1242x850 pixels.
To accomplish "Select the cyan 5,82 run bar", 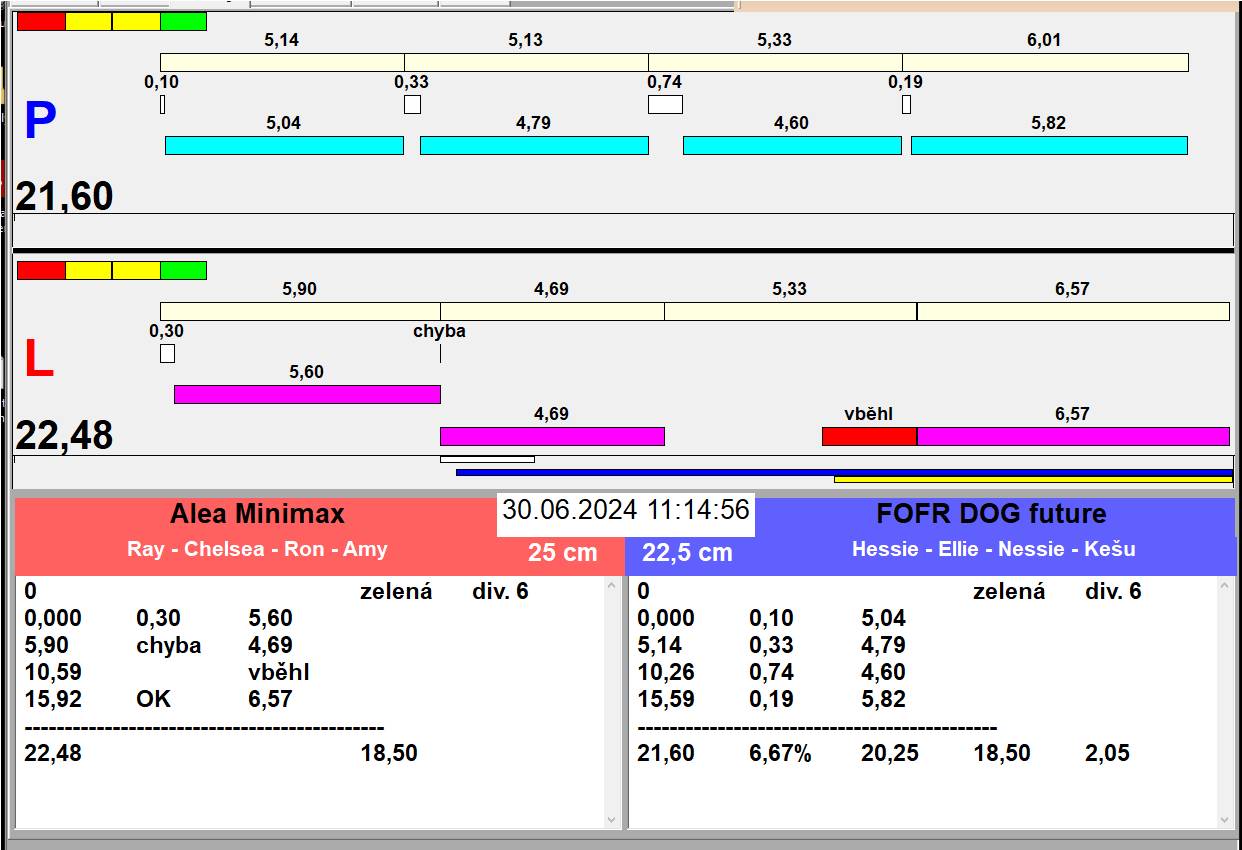I will click(x=1049, y=146).
